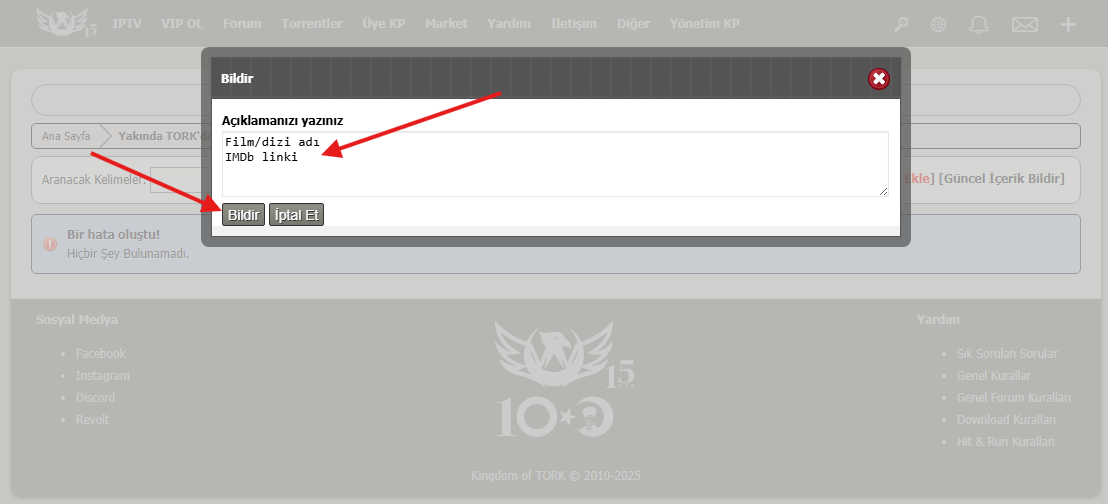Close the Bildir dialog with red X
This screenshot has width=1108, height=504.
(879, 78)
